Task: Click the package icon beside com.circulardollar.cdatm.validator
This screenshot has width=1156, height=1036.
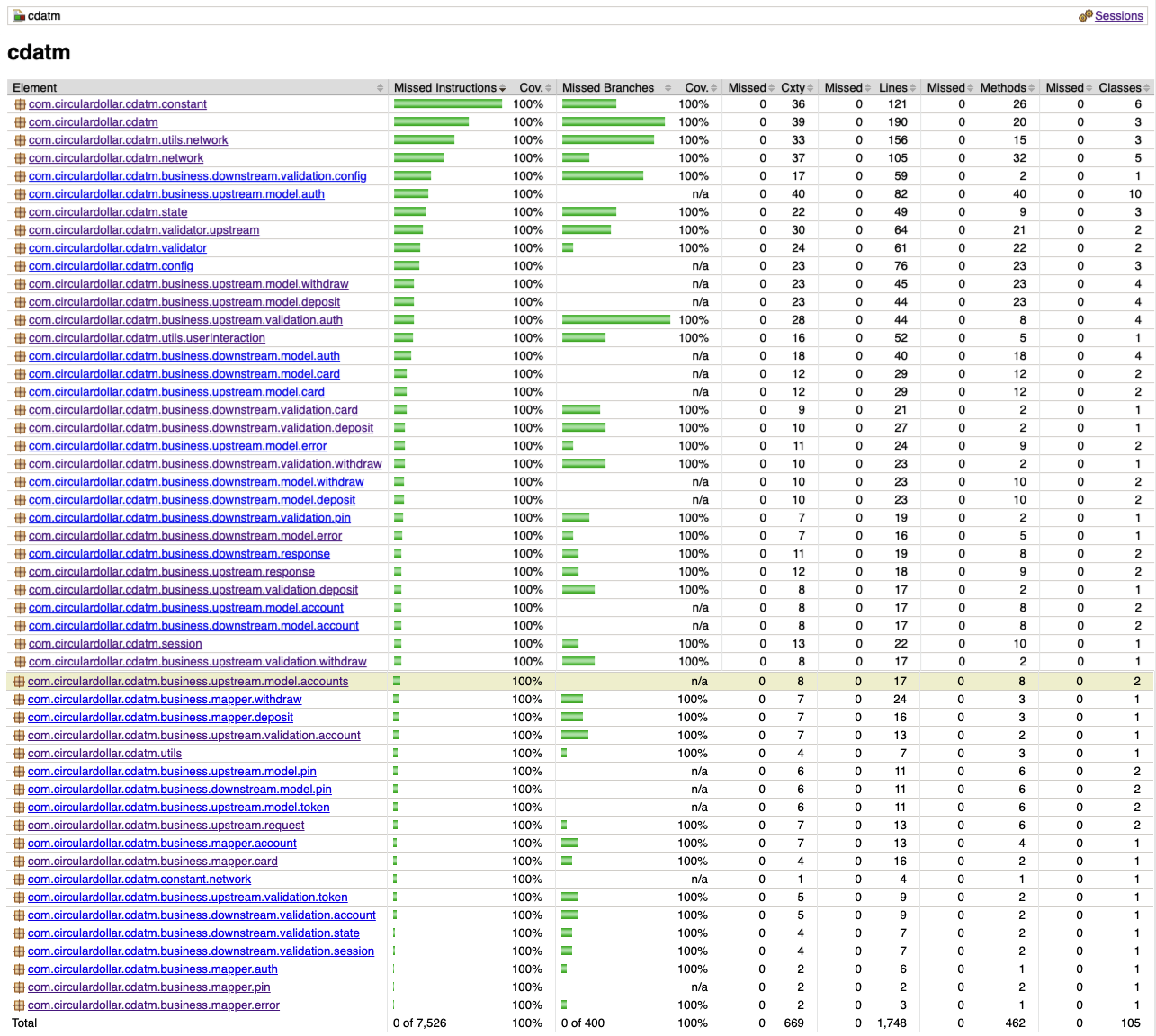Action: click(x=20, y=247)
